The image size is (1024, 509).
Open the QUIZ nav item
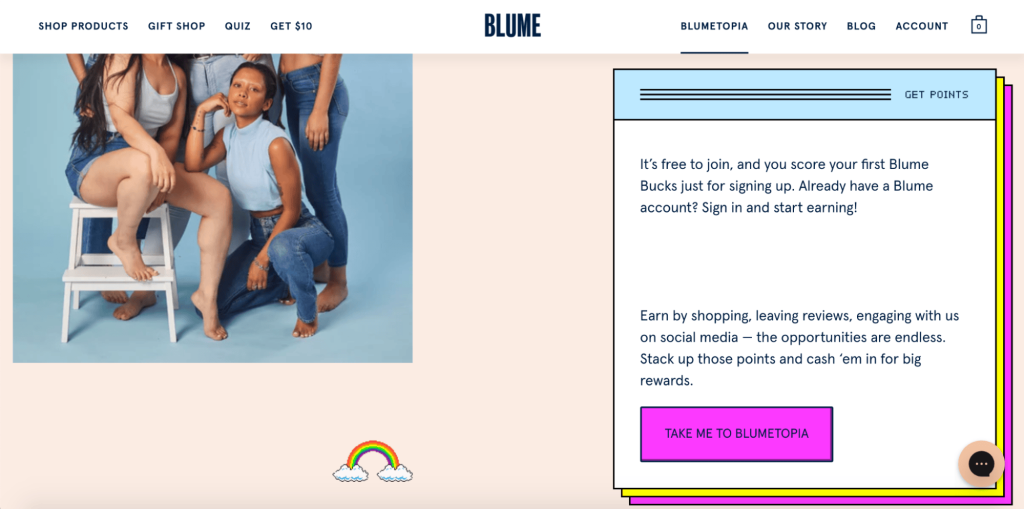[x=238, y=26]
